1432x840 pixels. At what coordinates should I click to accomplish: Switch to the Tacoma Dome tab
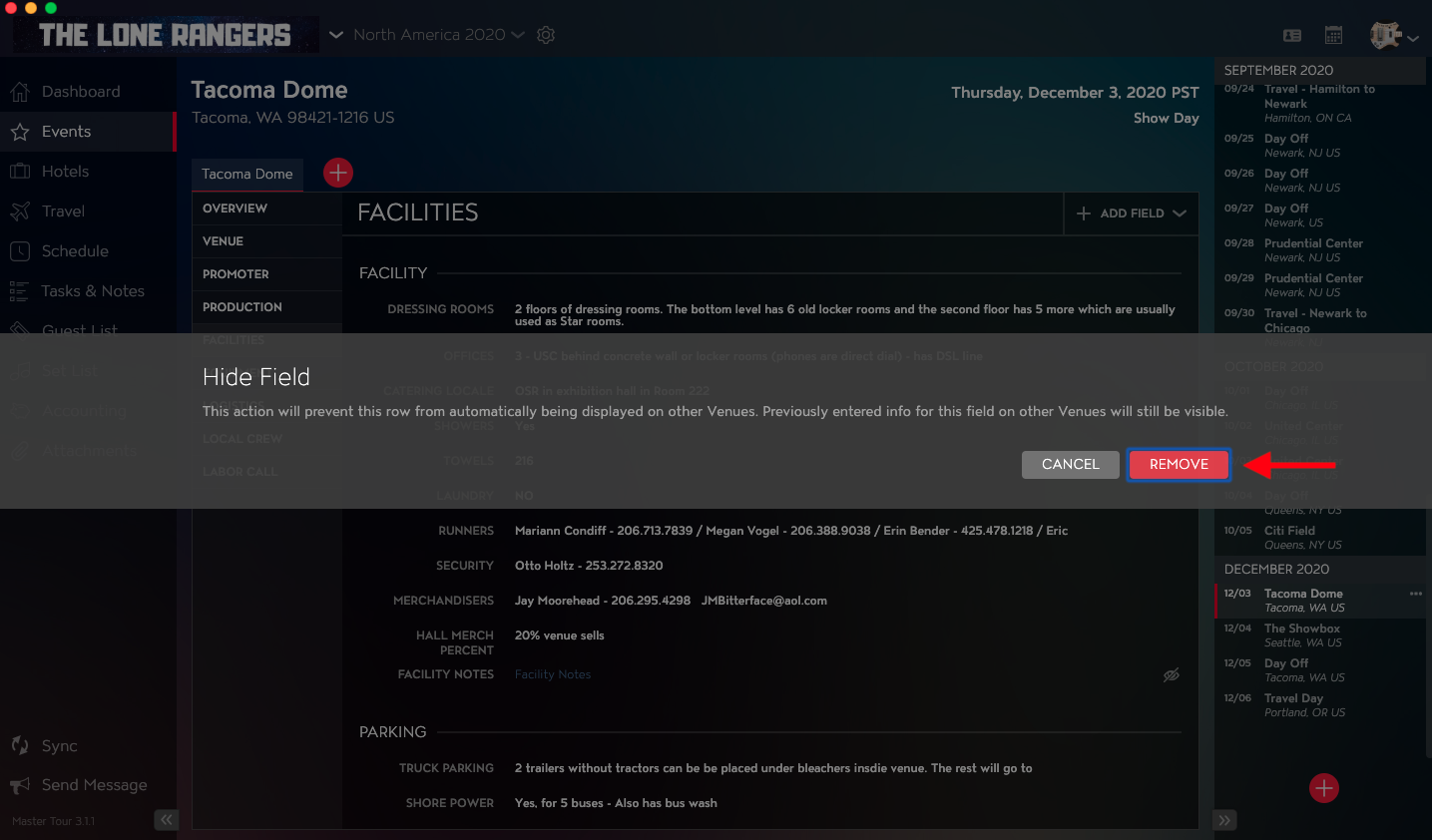(x=247, y=174)
